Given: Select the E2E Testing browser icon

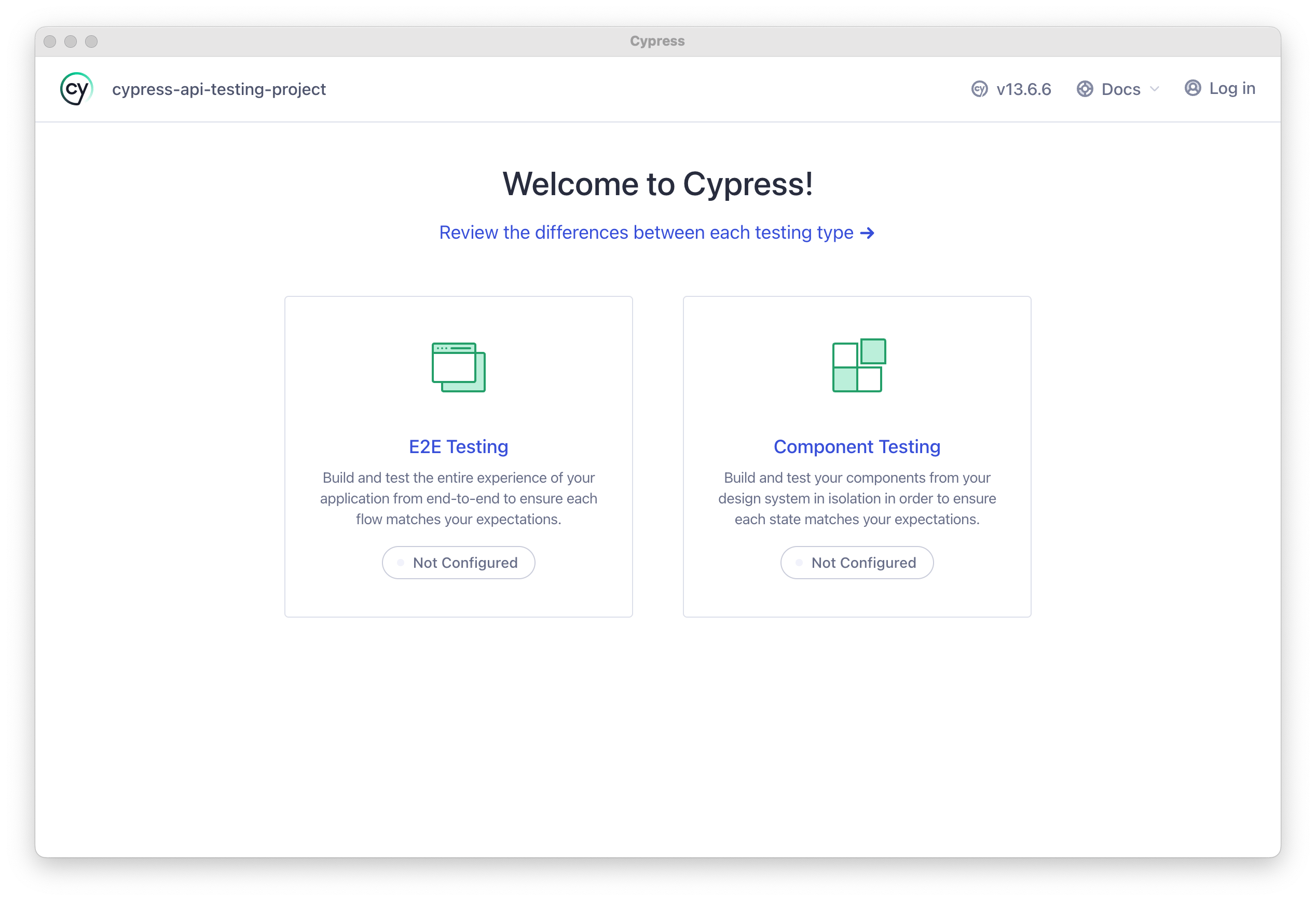Looking at the screenshot, I should 459,367.
